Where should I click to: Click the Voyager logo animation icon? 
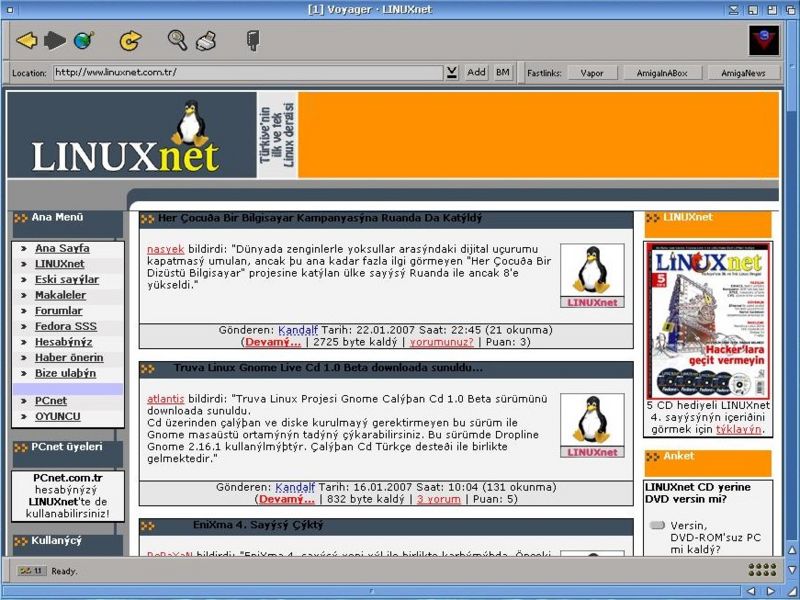pos(764,41)
